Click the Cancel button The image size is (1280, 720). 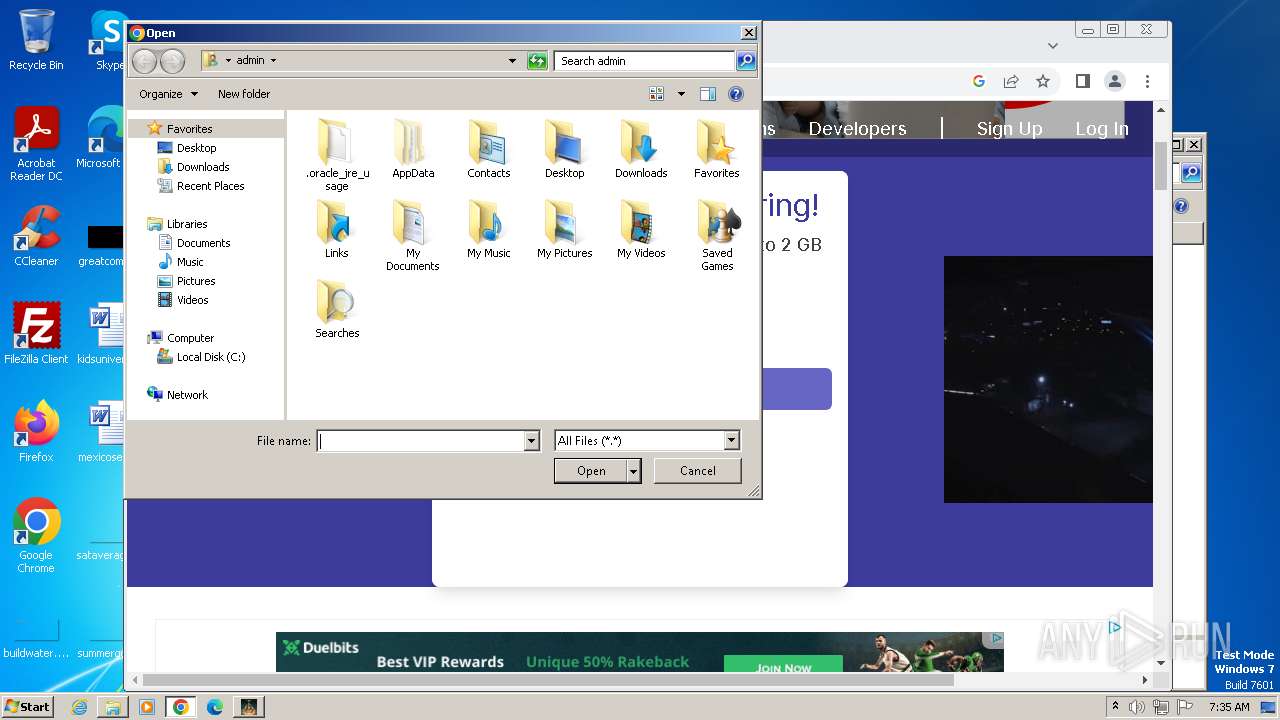tap(698, 471)
